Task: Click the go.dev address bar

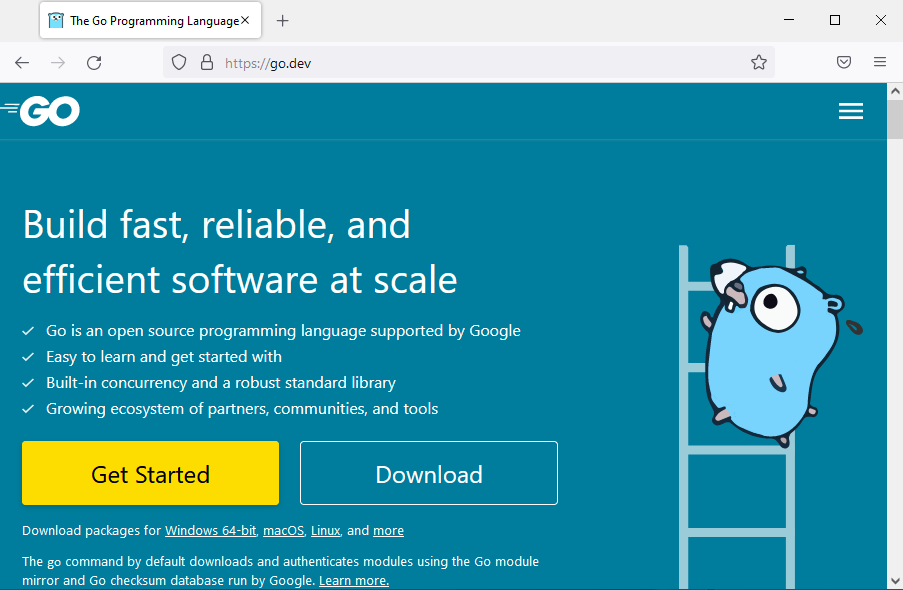Action: (x=469, y=63)
